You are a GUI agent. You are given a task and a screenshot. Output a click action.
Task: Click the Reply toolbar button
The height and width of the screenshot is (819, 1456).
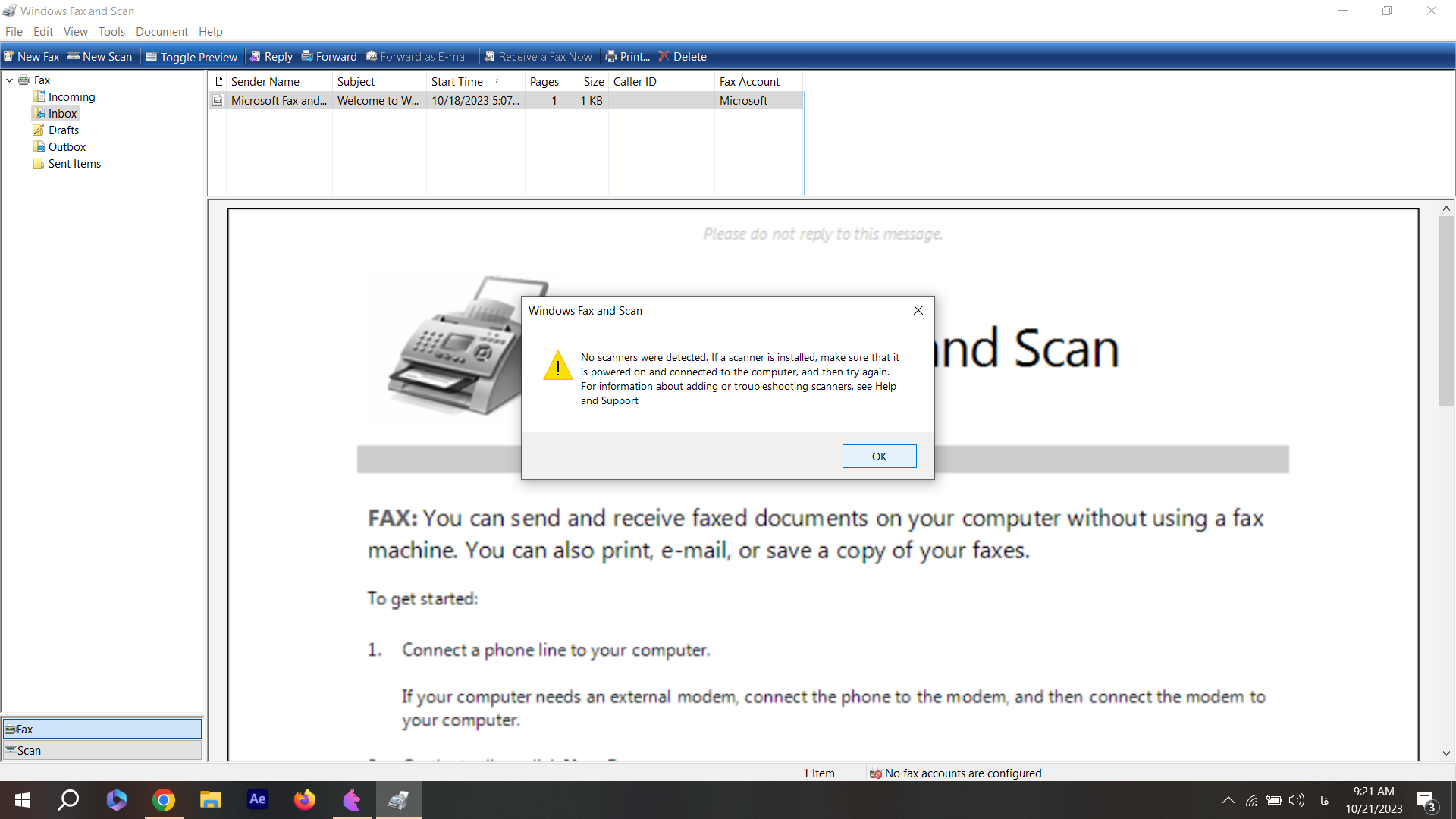pyautogui.click(x=271, y=57)
